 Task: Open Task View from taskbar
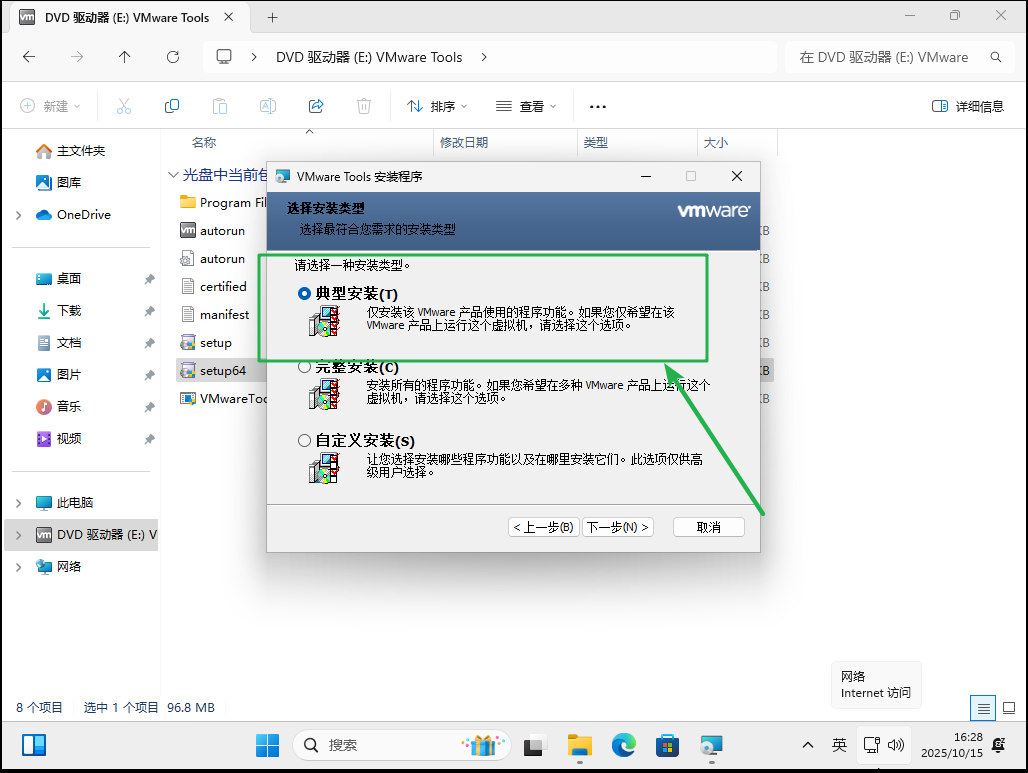click(x=536, y=745)
